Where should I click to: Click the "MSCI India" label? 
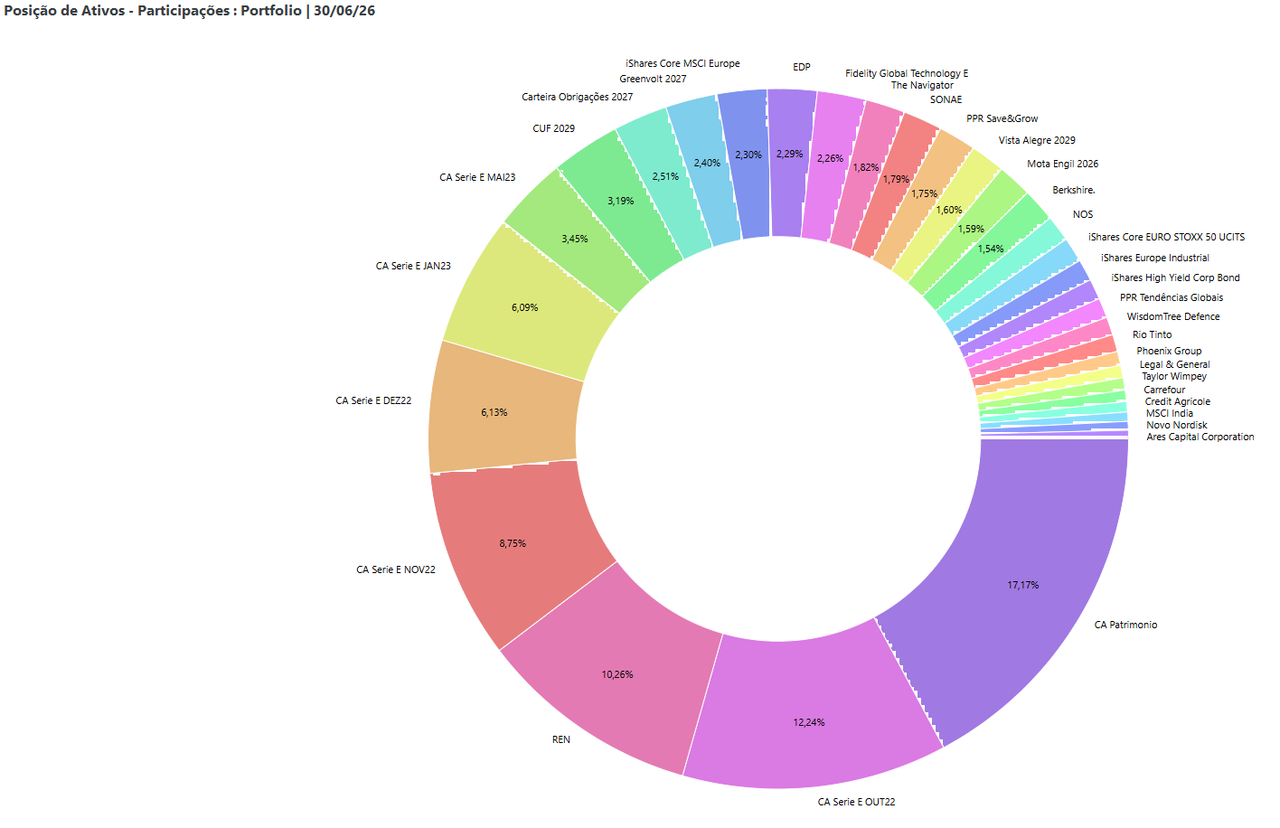[1169, 414]
